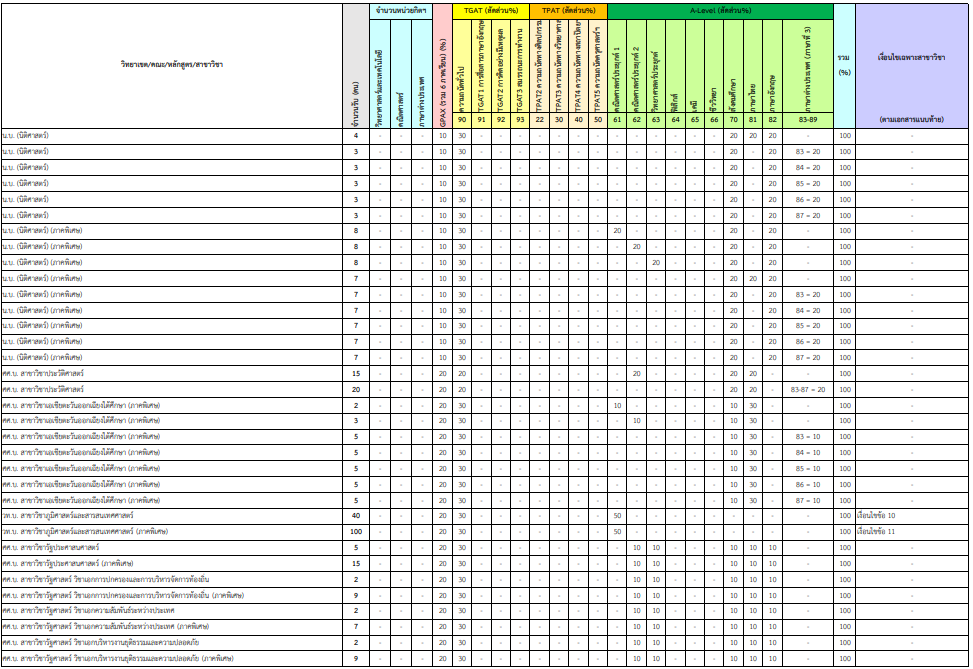Click the "(ตามเอกสารแนบท้าย)" note in header
Screen dimensions: 973x669
click(912, 119)
